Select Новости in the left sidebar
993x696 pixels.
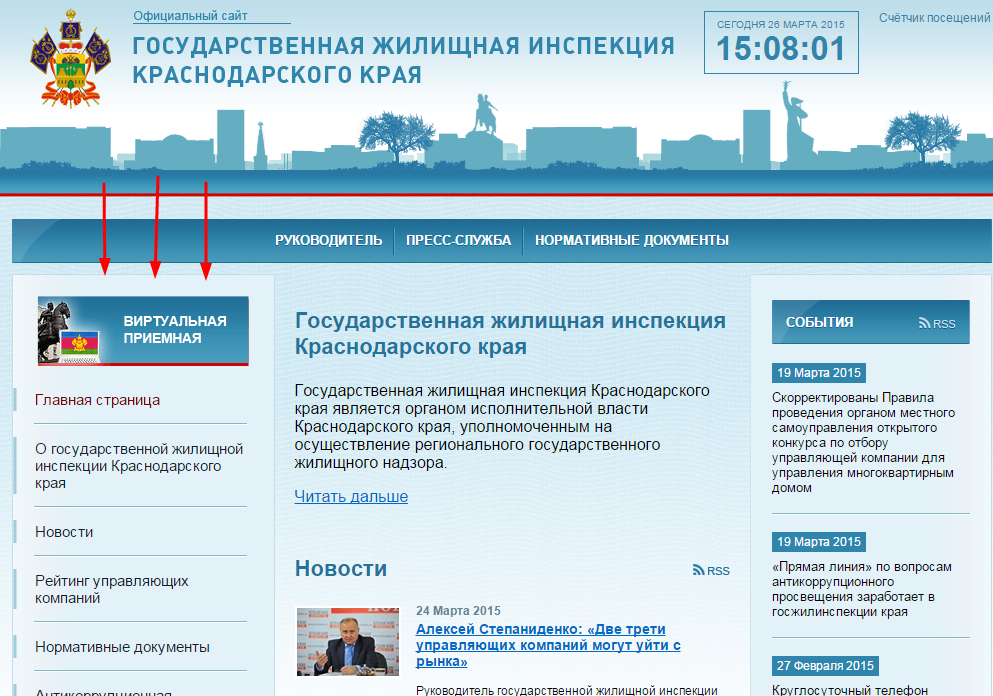[x=64, y=532]
